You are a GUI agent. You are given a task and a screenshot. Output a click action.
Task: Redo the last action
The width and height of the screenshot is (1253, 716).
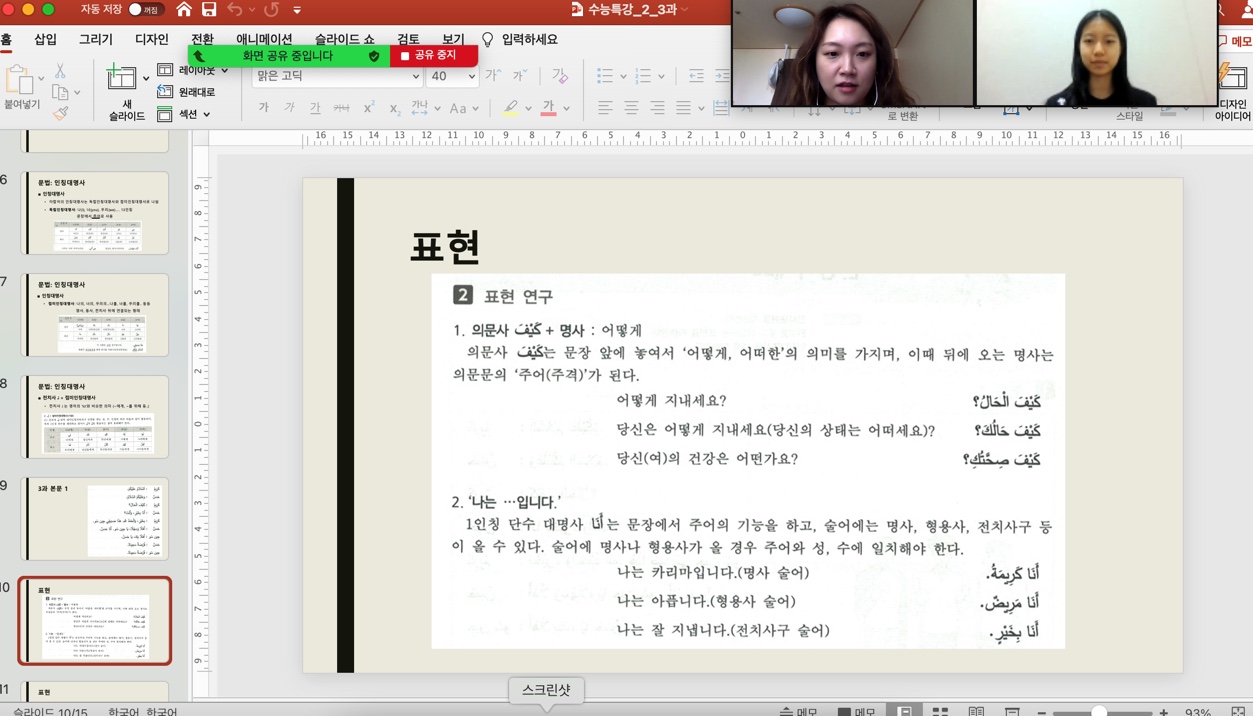271,10
